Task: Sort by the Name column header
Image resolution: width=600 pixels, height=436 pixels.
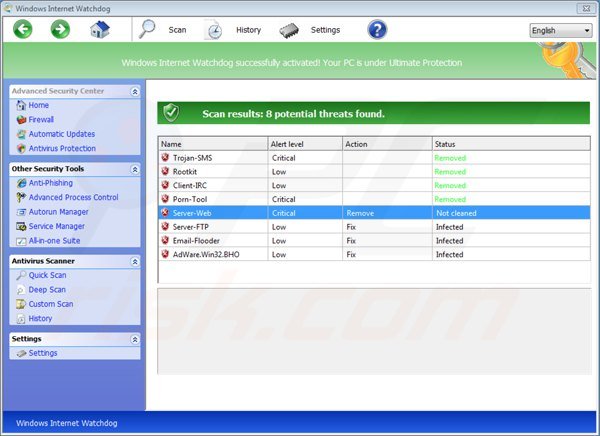Action: click(213, 144)
